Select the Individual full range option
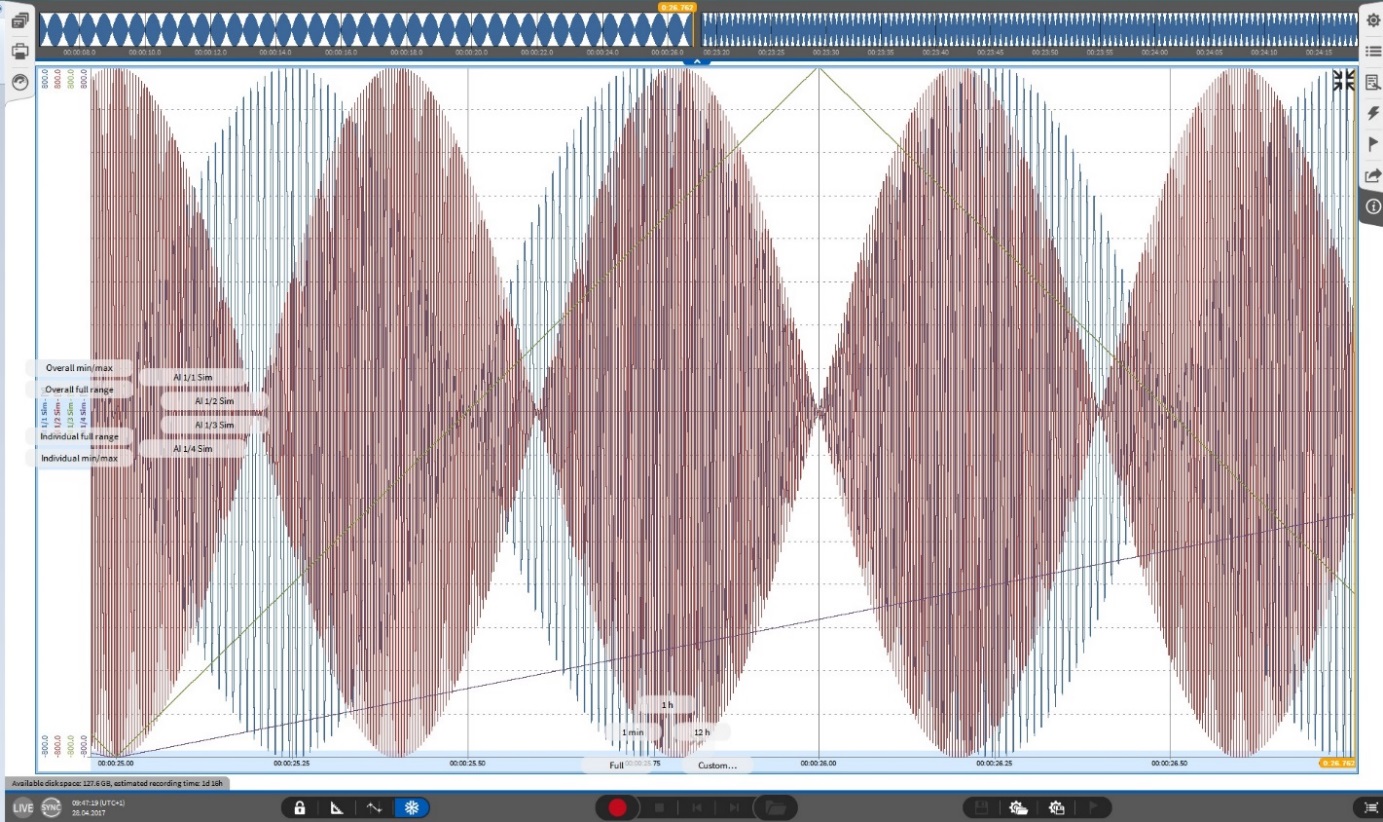1383x822 pixels. [79, 437]
